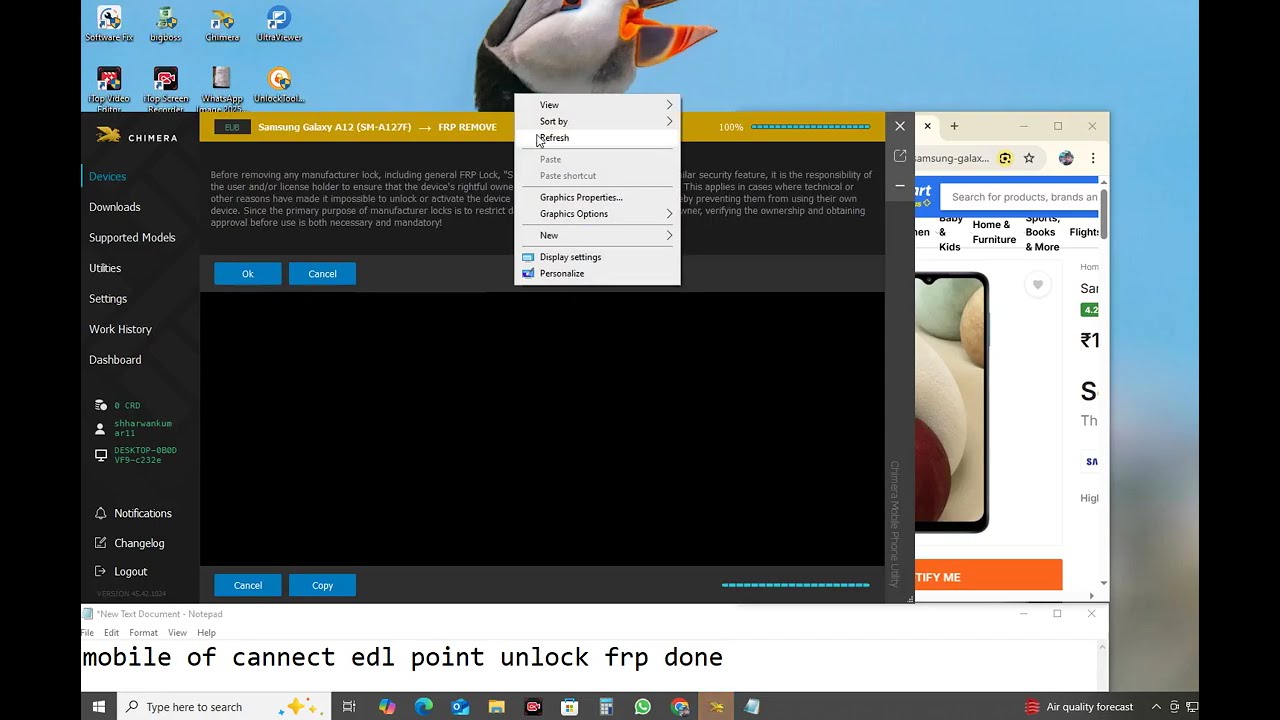Click the wishlist heart on the product image
Image resolution: width=1280 pixels, height=720 pixels.
[x=1038, y=285]
